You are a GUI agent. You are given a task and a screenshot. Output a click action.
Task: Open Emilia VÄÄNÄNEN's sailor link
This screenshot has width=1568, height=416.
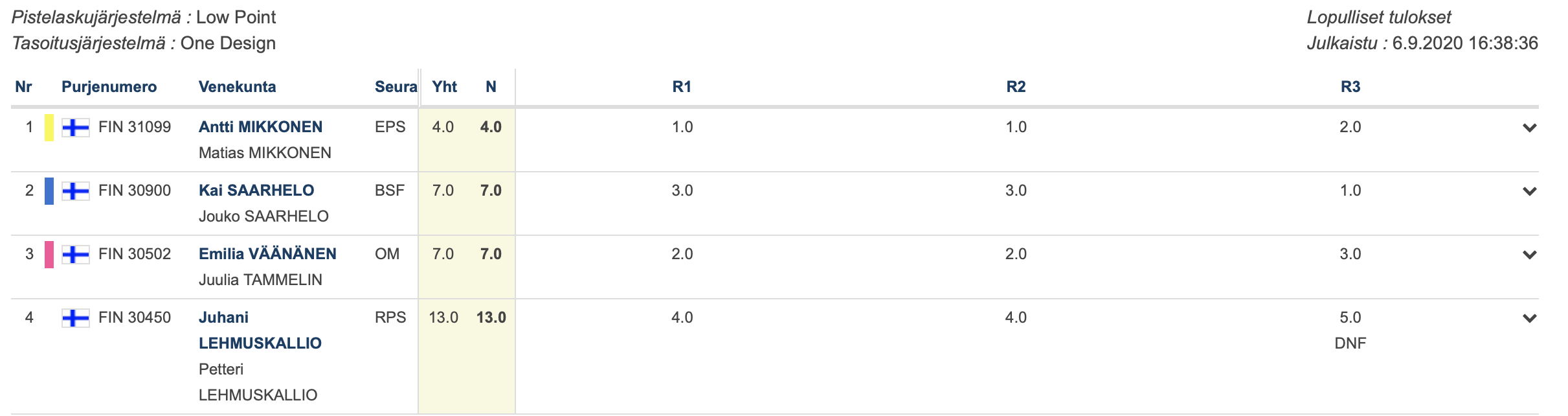(x=267, y=254)
